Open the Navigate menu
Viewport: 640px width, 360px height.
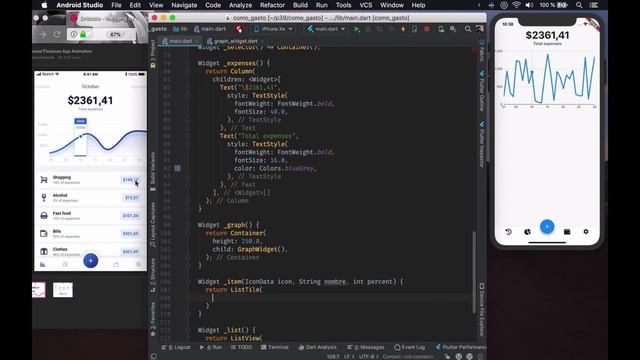coord(184,5)
